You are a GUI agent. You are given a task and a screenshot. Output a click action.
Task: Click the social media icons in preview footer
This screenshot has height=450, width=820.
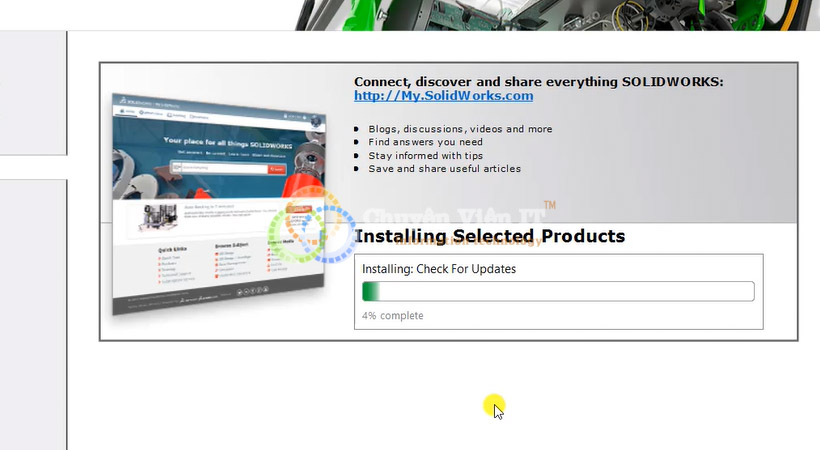[x=252, y=292]
